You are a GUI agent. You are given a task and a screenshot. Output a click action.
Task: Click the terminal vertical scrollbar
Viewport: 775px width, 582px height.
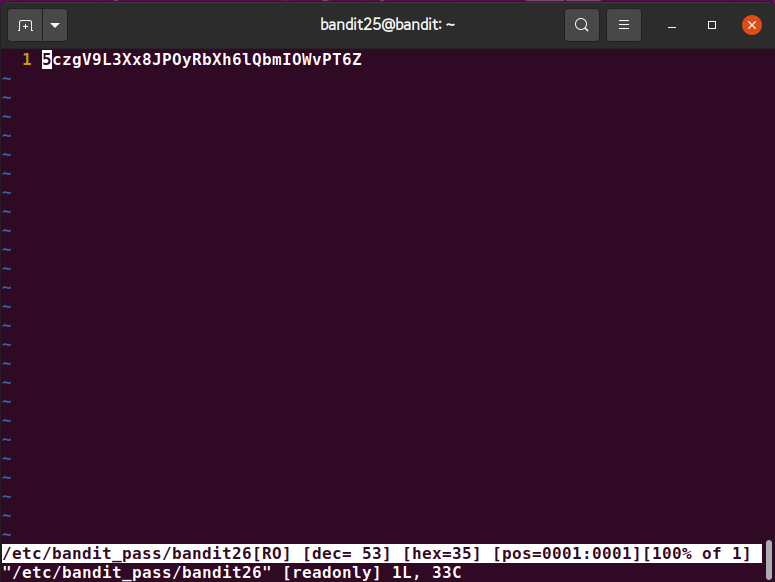769,560
